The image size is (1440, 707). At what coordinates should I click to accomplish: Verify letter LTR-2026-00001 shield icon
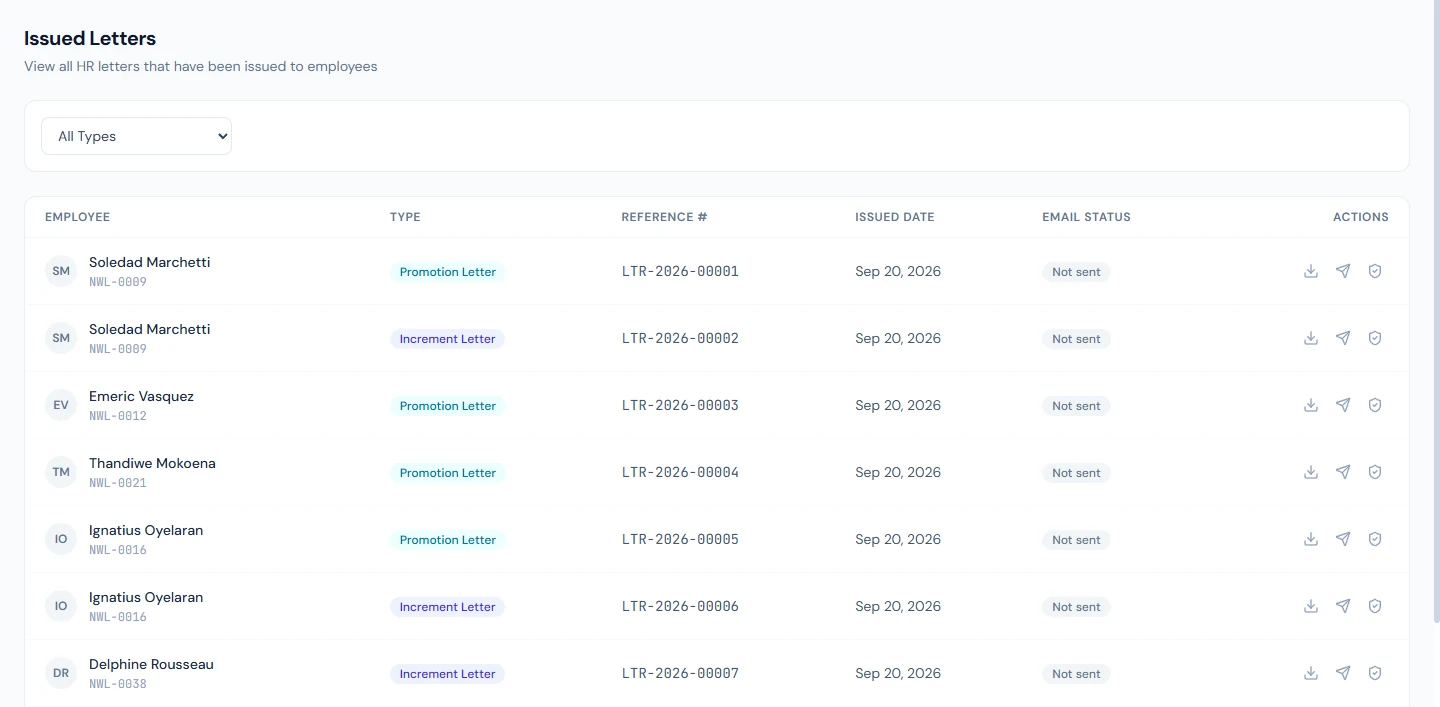(1375, 271)
